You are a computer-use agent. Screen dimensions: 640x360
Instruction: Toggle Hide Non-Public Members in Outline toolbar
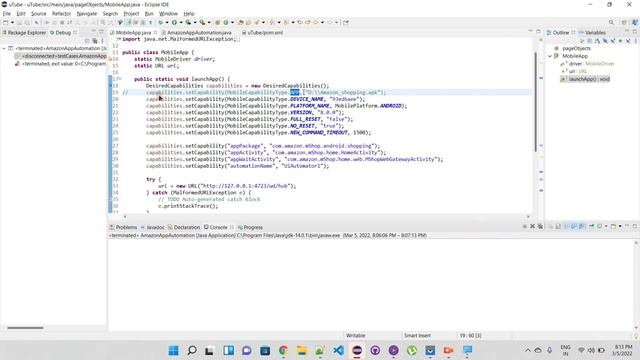pyautogui.click(x=620, y=41)
